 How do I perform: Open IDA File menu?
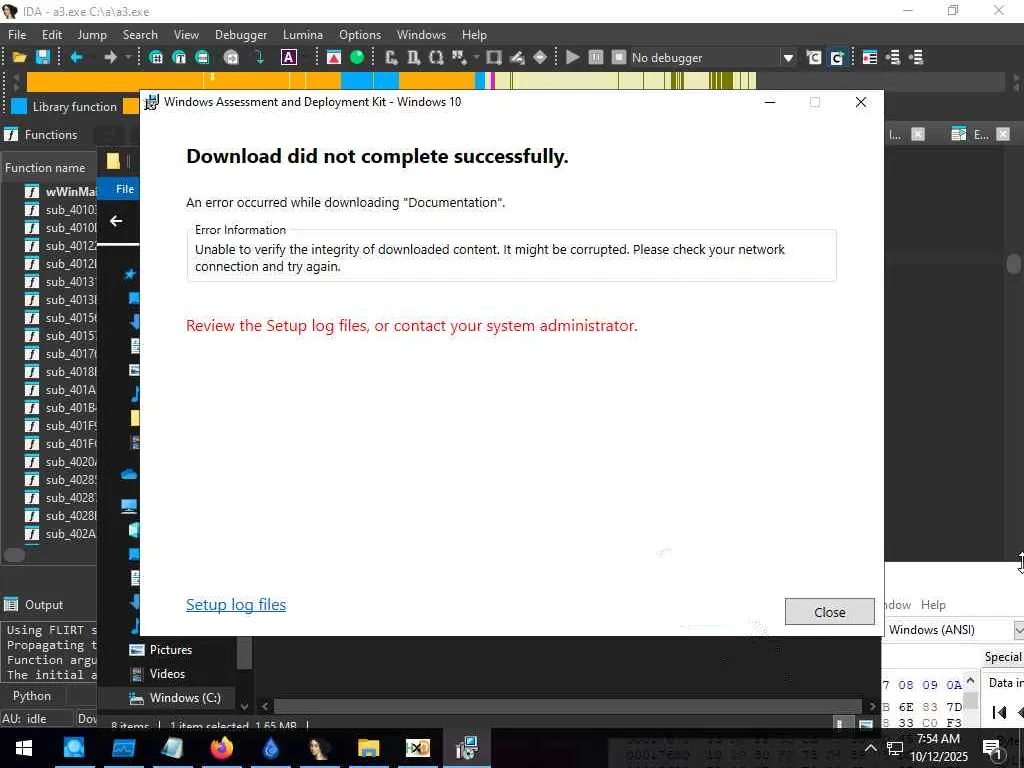(x=17, y=35)
